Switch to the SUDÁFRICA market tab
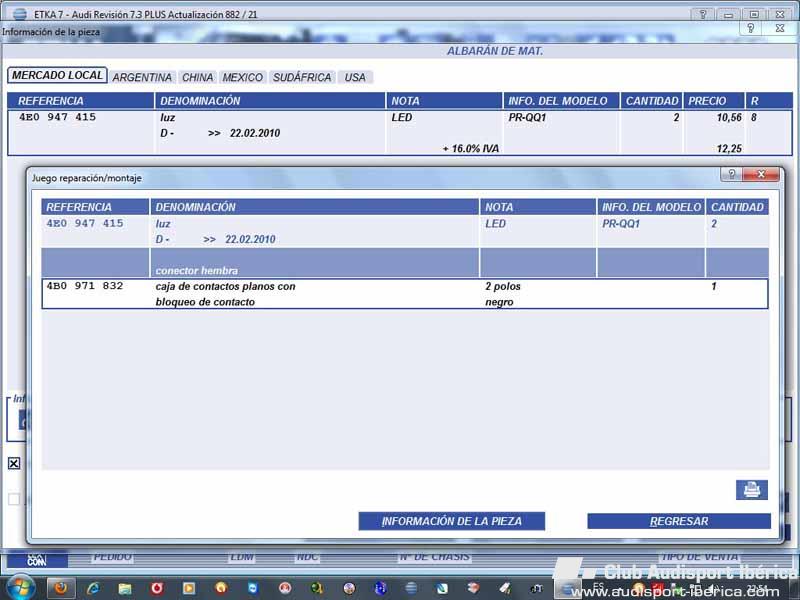 click(x=302, y=78)
